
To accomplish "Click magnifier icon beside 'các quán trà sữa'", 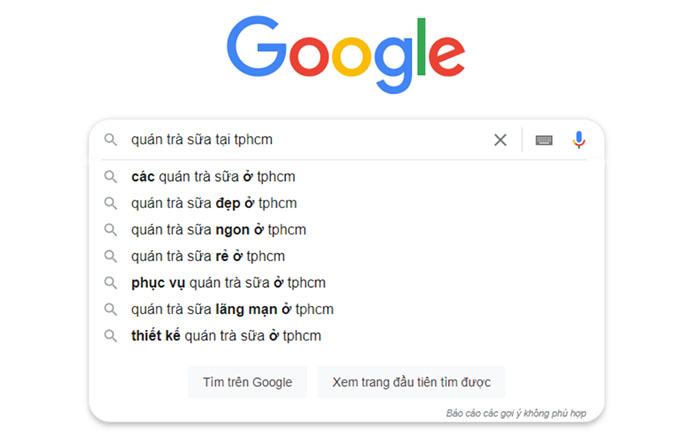I will click(x=111, y=177).
